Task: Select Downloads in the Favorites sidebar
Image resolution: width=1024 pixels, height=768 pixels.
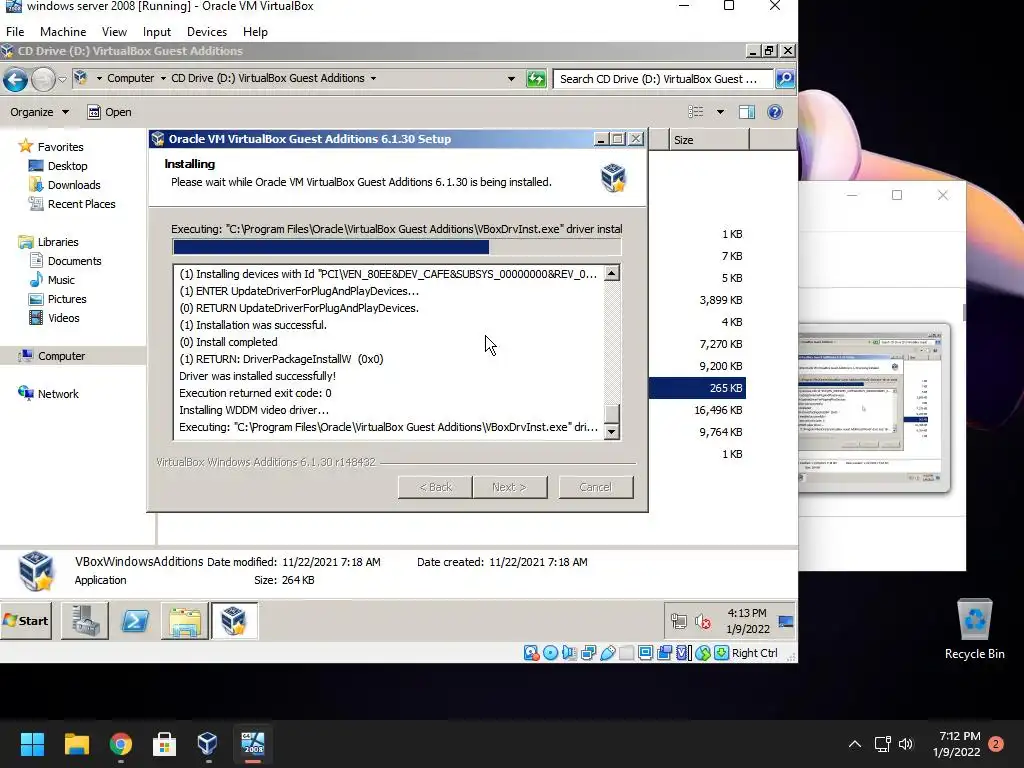Action: pyautogui.click(x=74, y=185)
